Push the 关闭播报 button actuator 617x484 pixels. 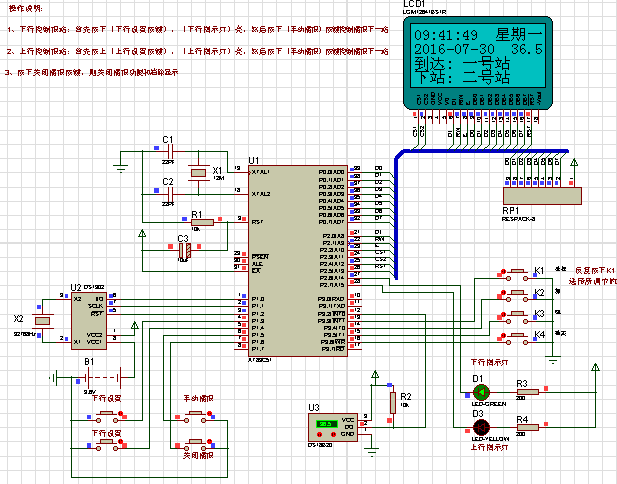pyautogui.click(x=195, y=442)
